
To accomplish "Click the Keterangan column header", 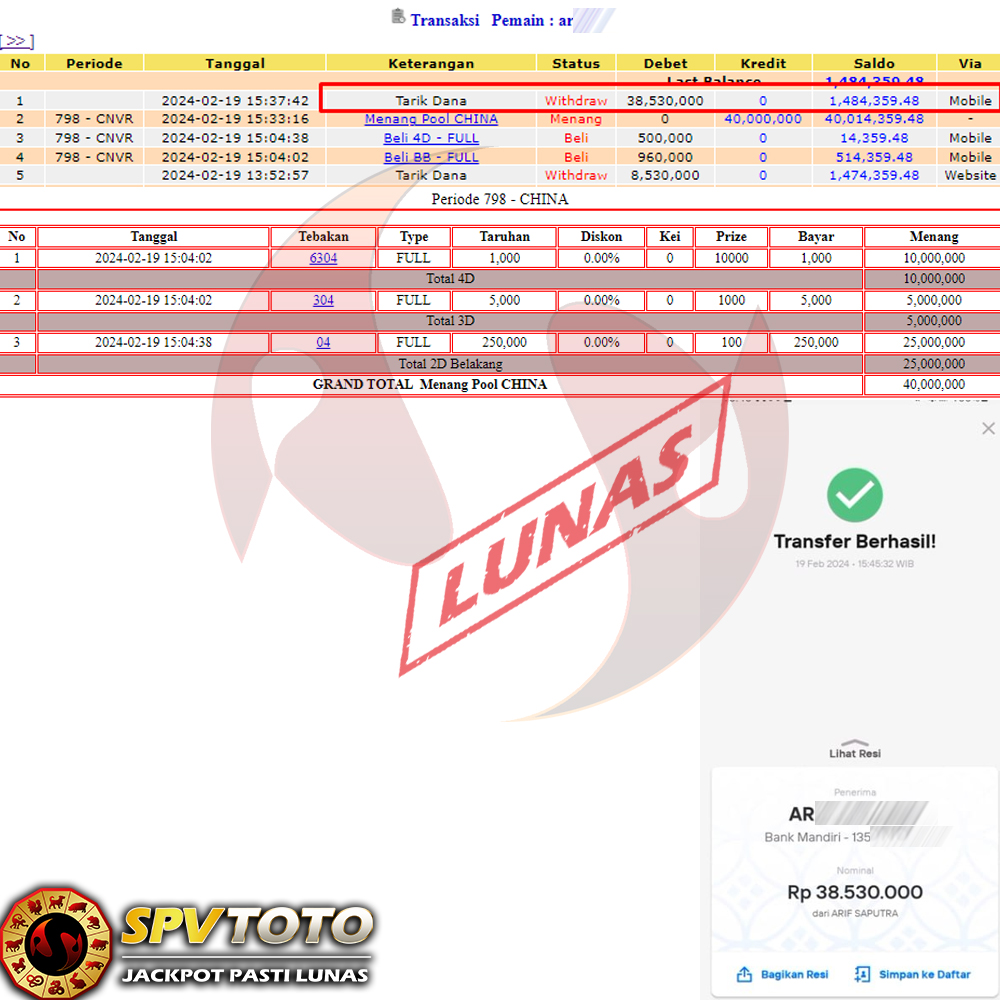I will pos(431,63).
